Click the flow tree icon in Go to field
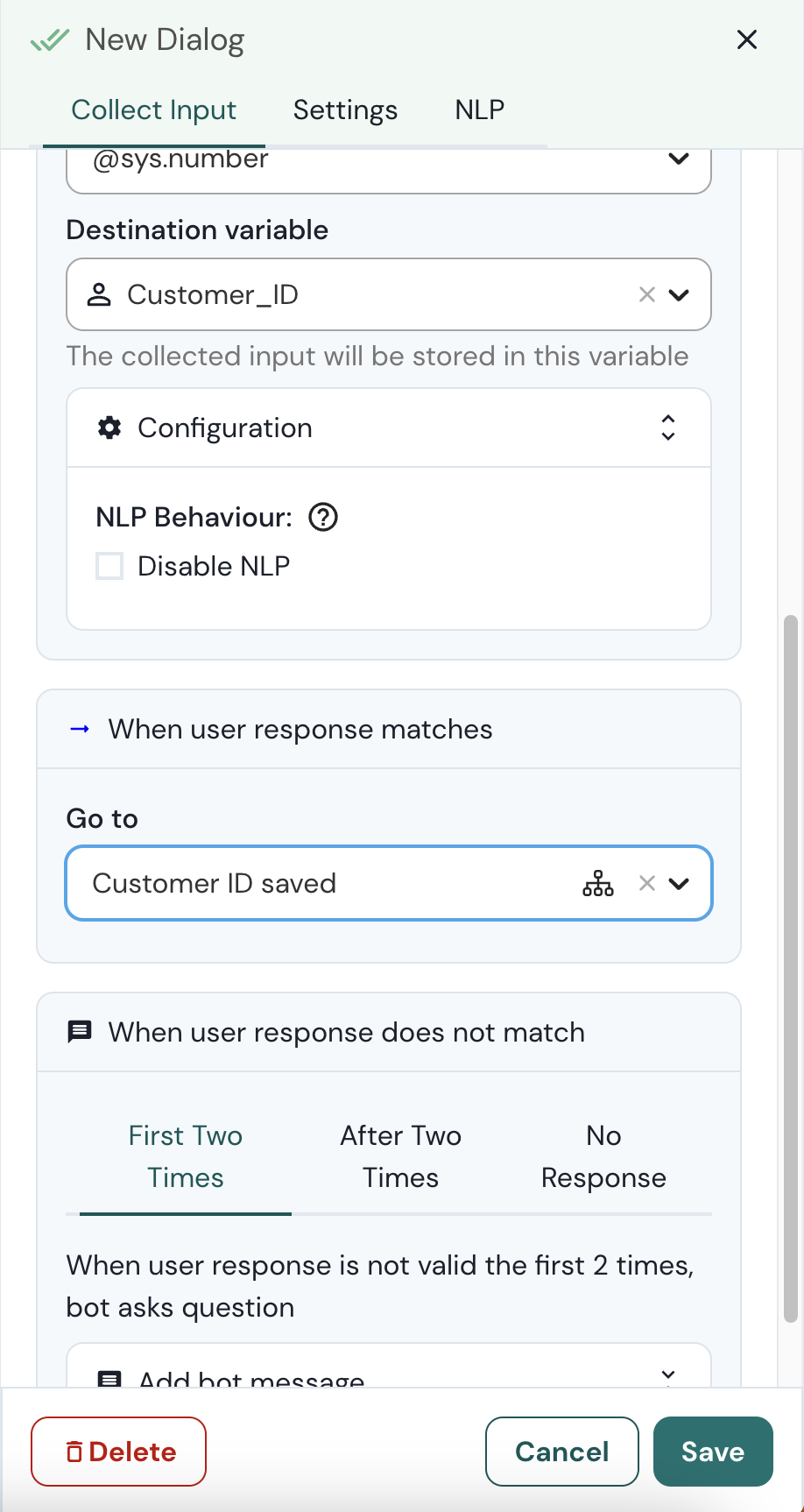This screenshot has height=1512, width=804. pos(597,883)
